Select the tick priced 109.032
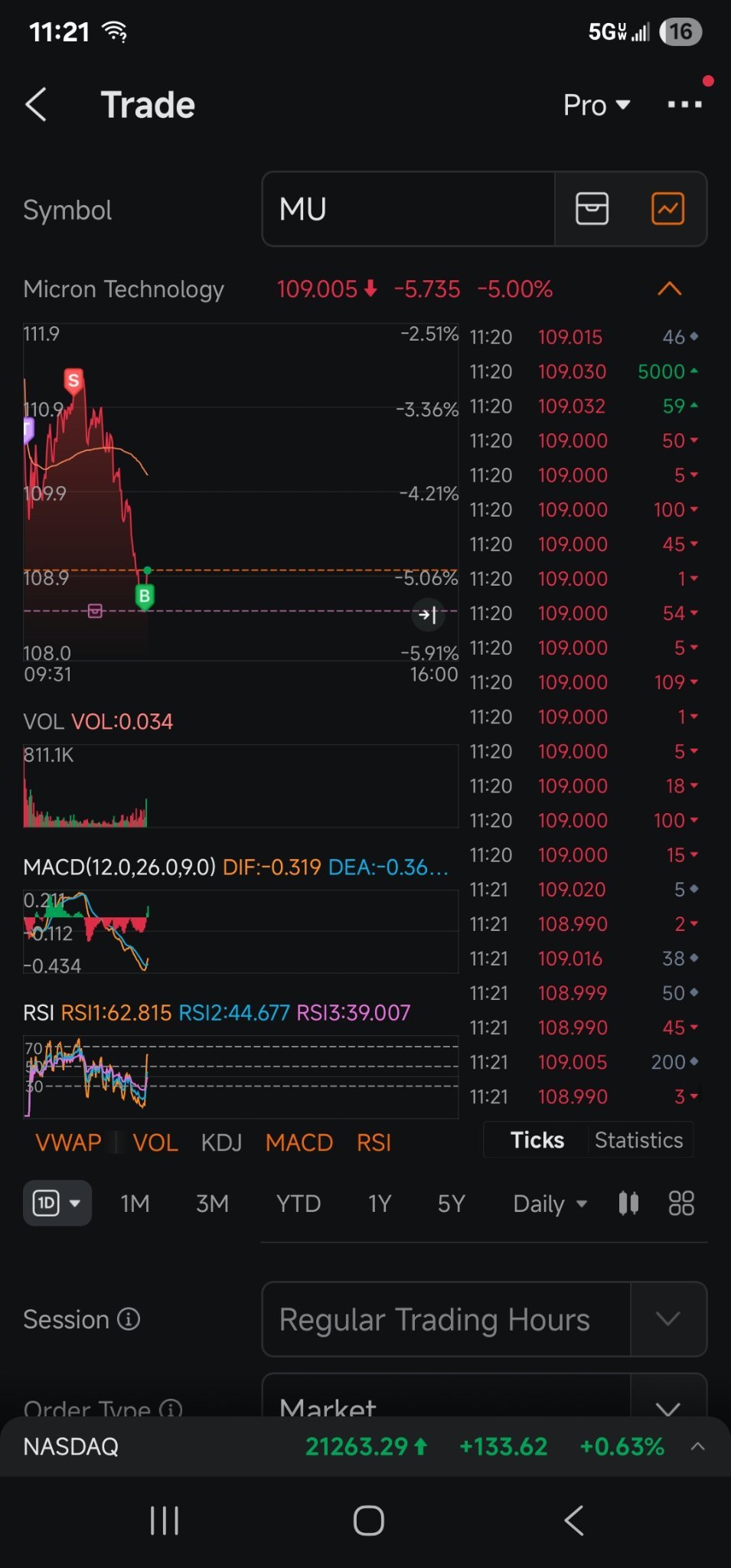Image resolution: width=731 pixels, height=1568 pixels. click(584, 406)
